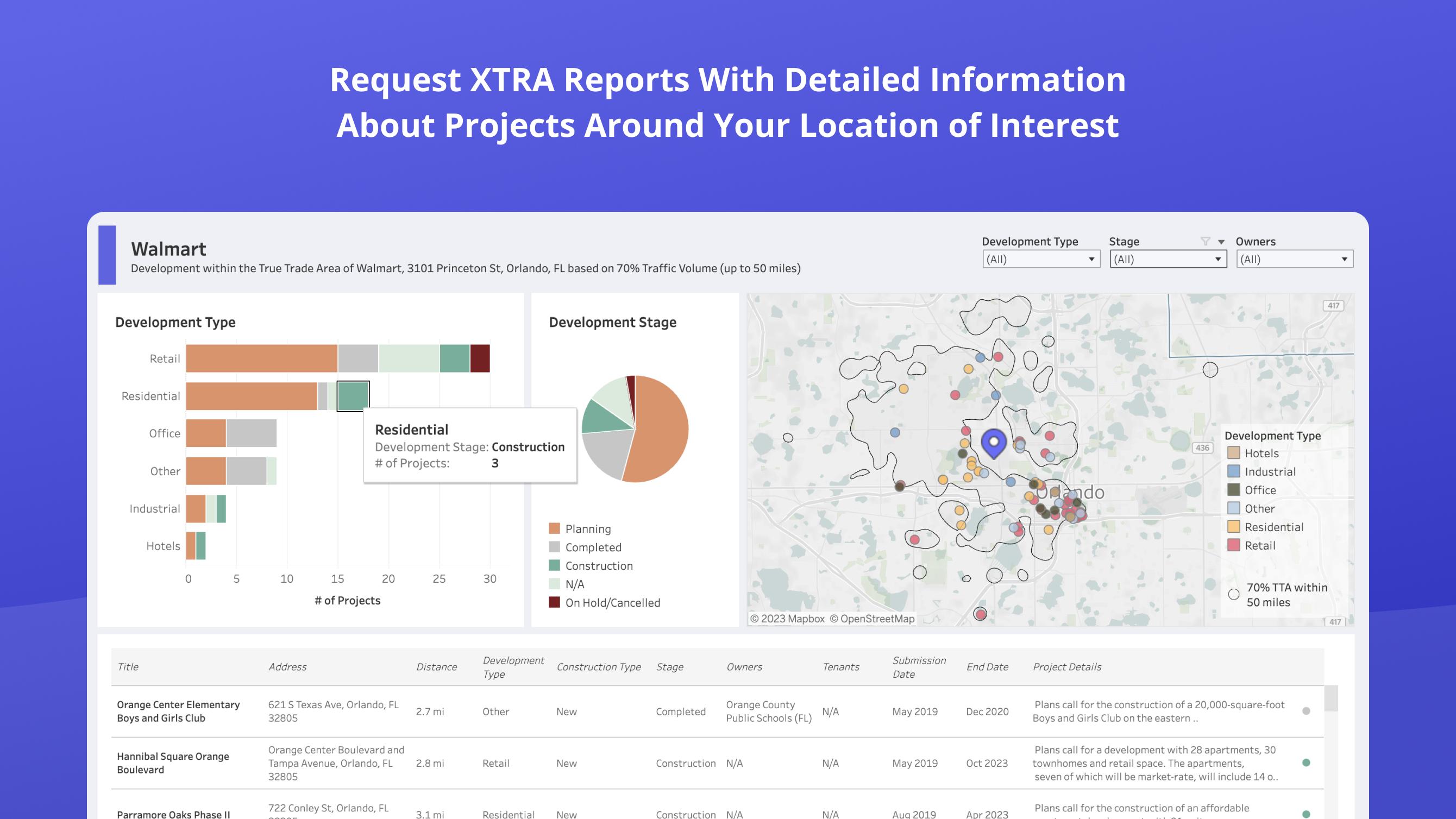Expand the Stage filter options arrow

tap(1221, 242)
